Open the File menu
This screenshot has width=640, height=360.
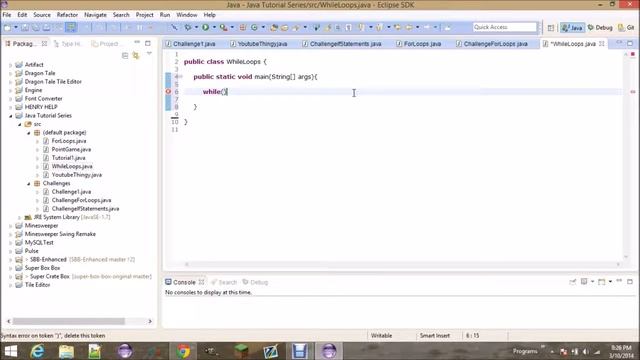[7, 15]
